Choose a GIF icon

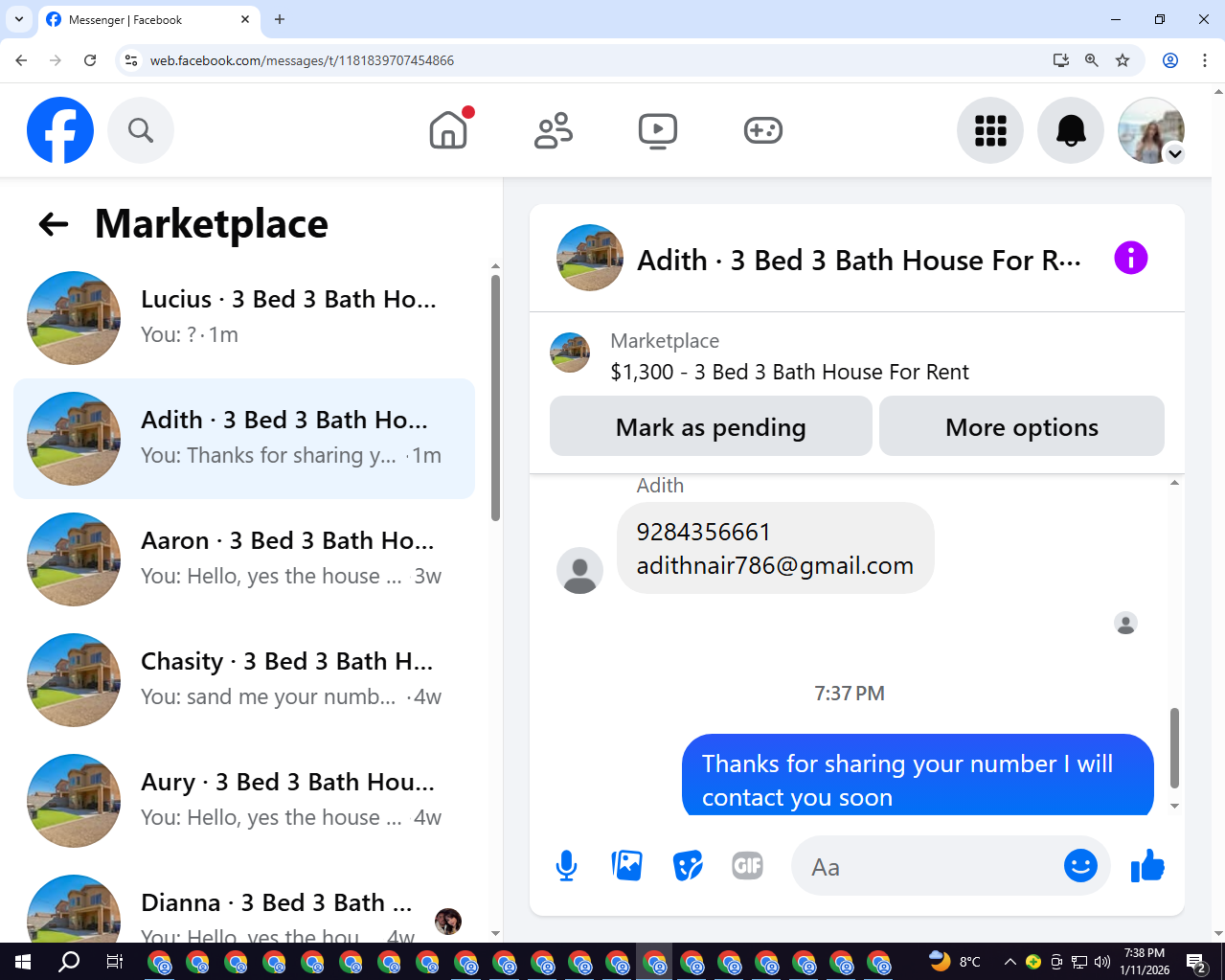coord(748,866)
